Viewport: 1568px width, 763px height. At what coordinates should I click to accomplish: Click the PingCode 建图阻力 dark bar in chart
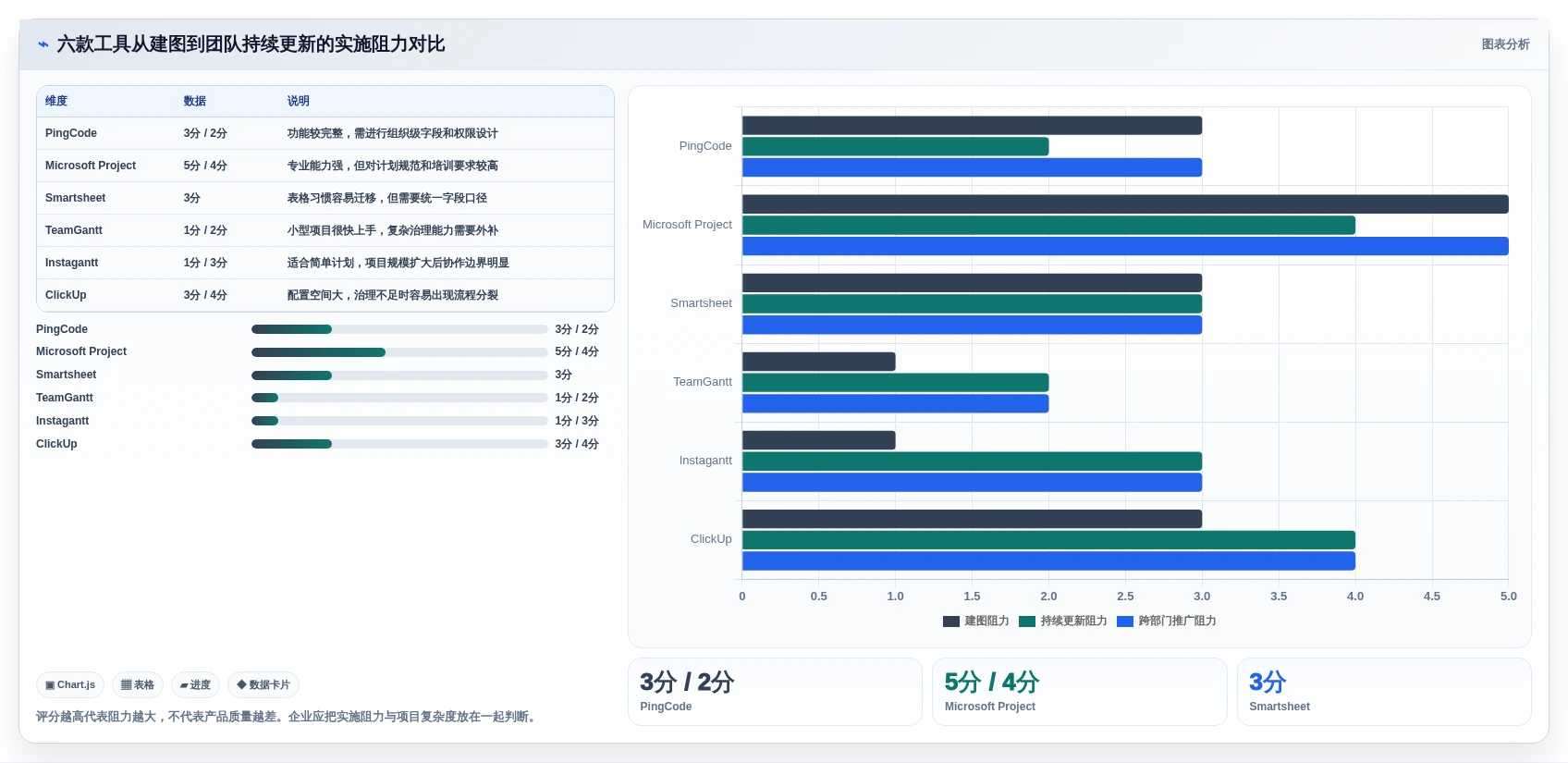tap(972, 126)
